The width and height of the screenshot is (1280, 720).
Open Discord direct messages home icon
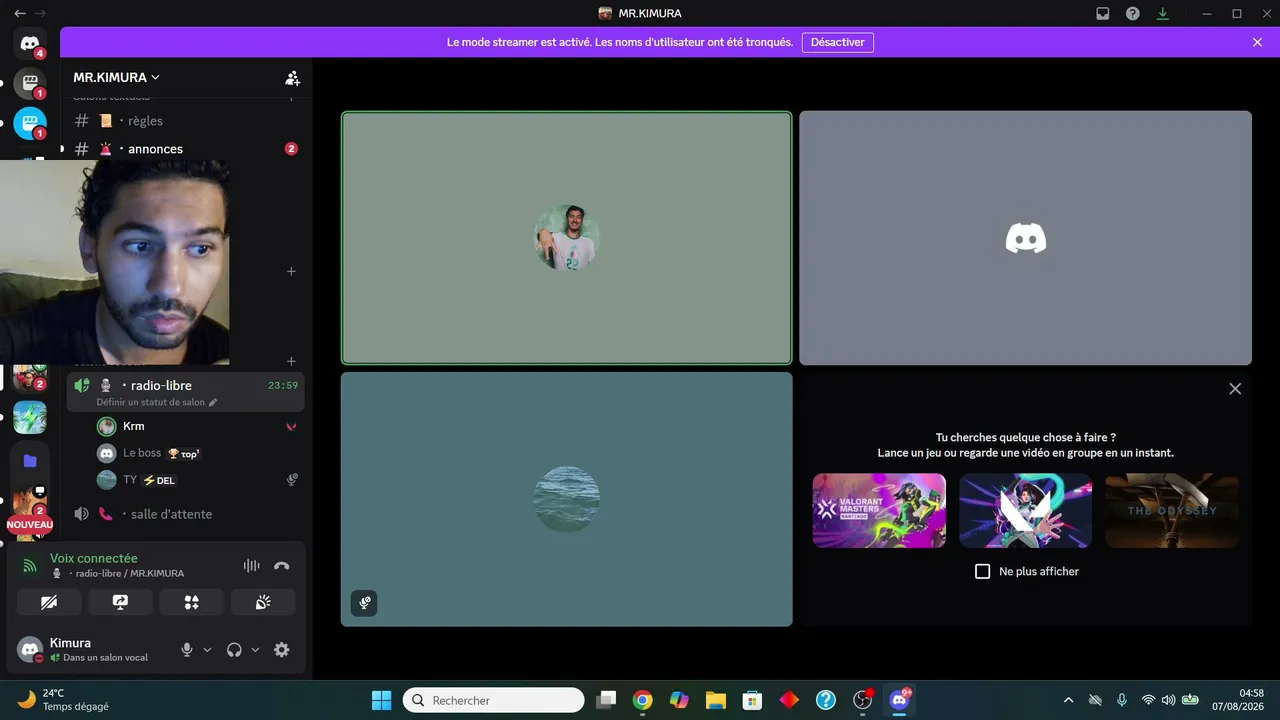click(30, 43)
